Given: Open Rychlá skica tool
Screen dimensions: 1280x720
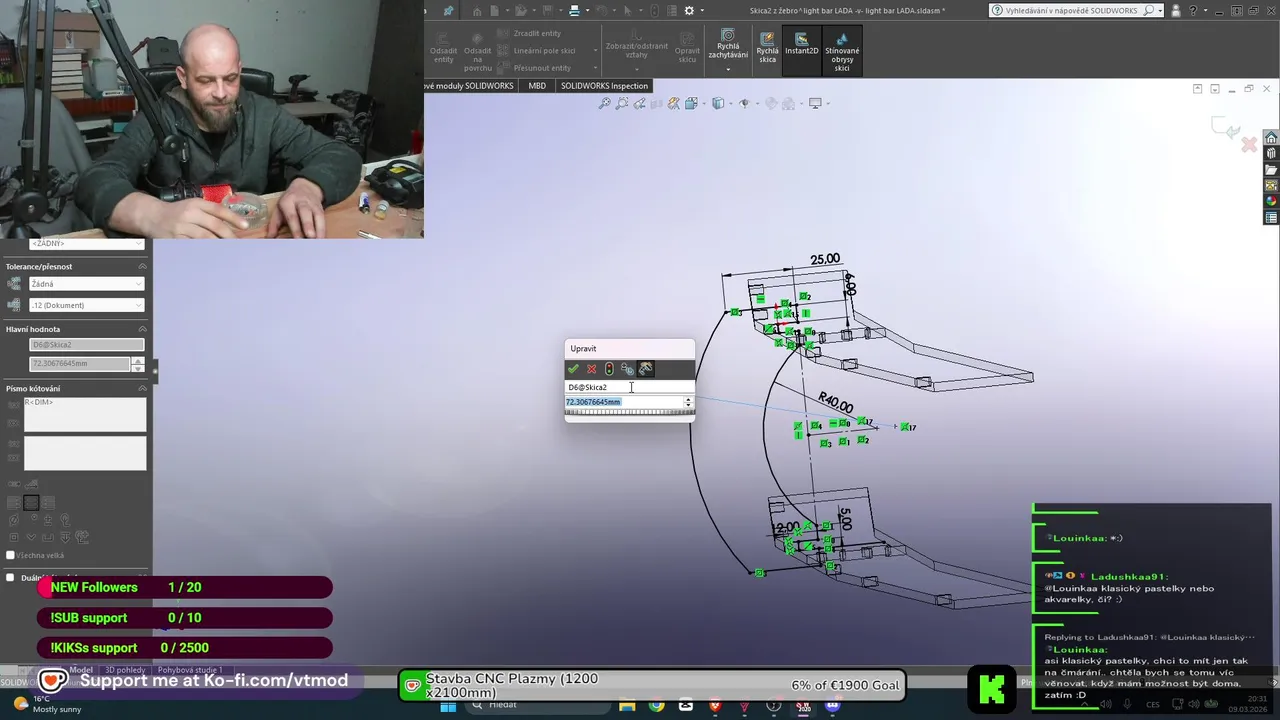Looking at the screenshot, I should click(767, 47).
